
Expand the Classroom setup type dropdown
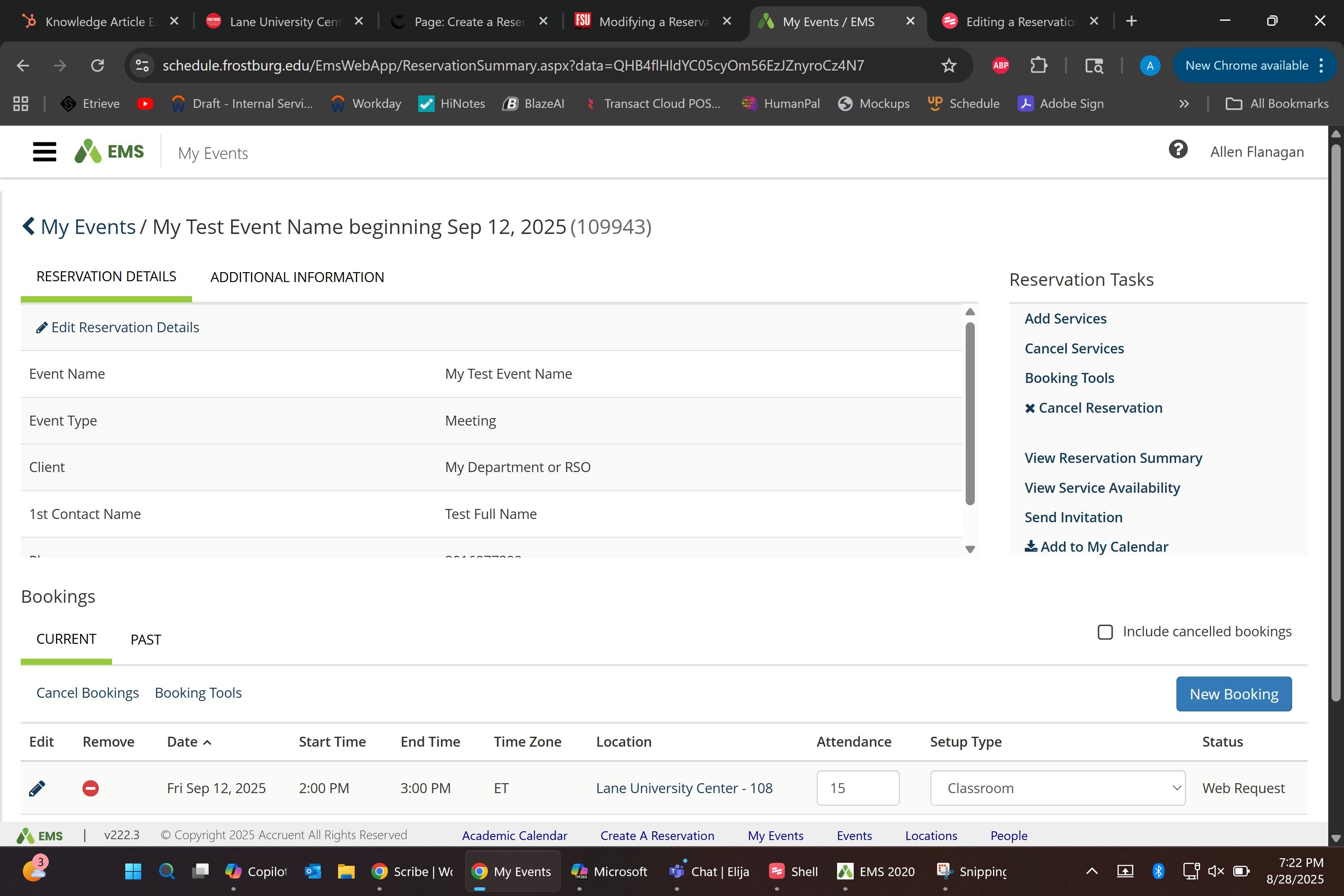(1057, 789)
